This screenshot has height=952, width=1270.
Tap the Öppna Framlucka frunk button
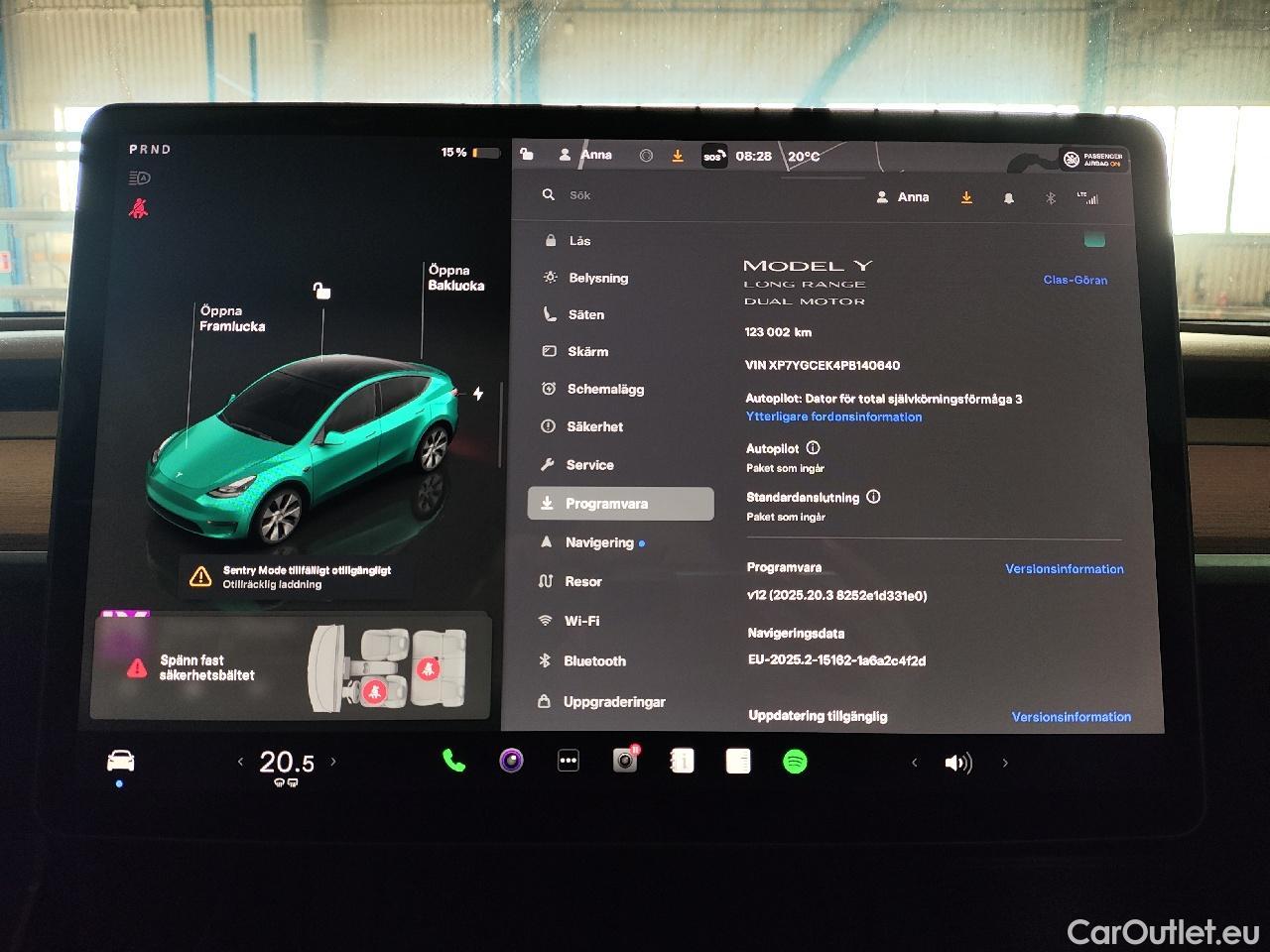point(232,318)
